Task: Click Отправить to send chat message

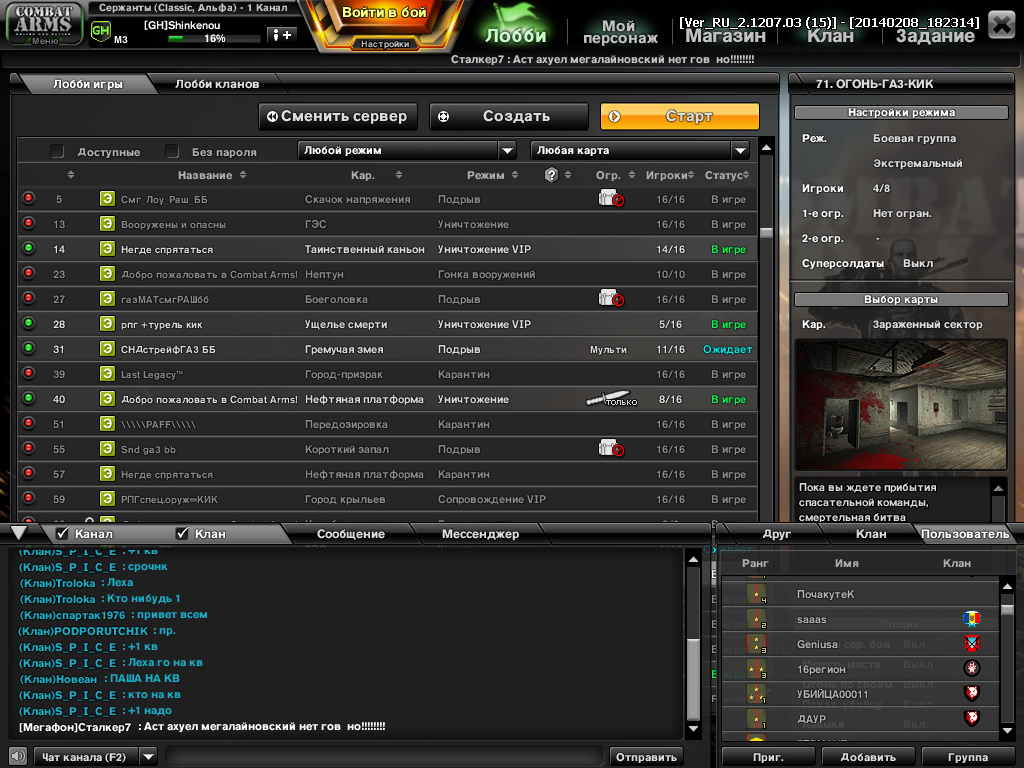Action: 646,757
